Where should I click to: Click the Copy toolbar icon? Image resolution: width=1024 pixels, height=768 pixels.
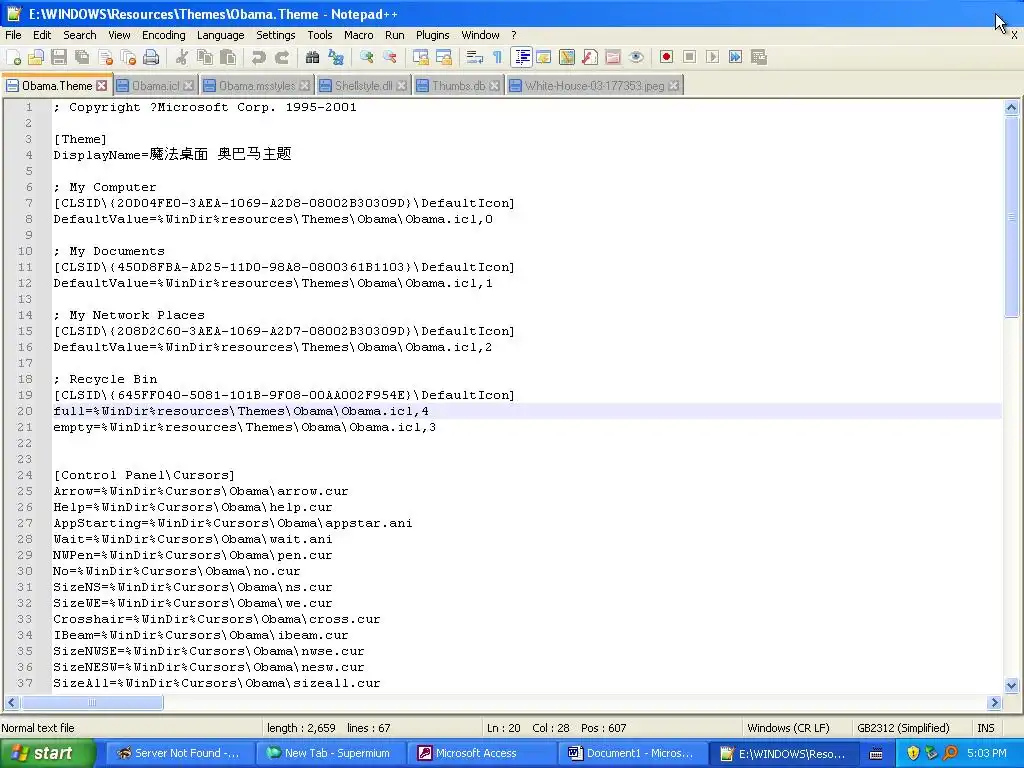[x=205, y=57]
